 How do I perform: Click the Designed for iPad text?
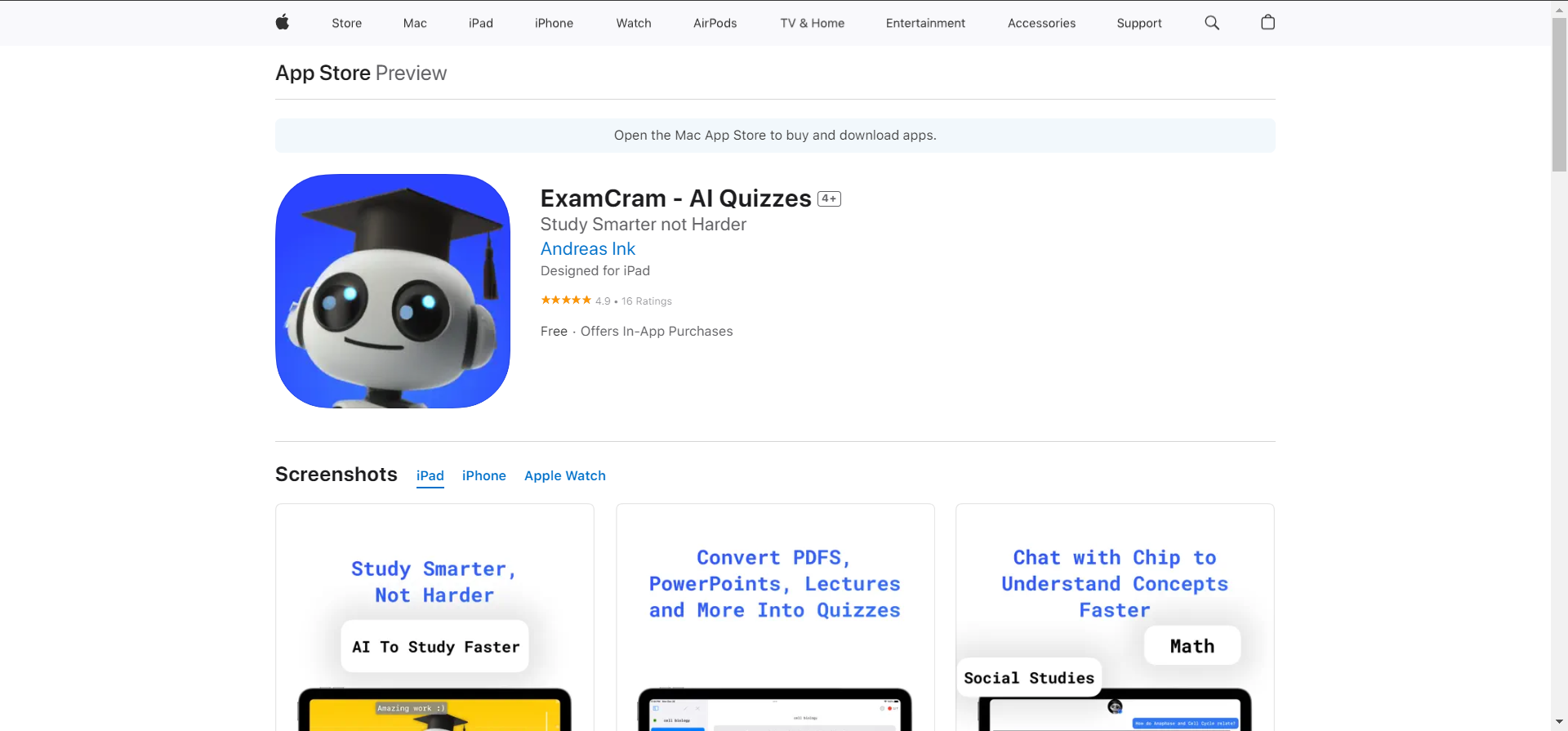point(595,271)
